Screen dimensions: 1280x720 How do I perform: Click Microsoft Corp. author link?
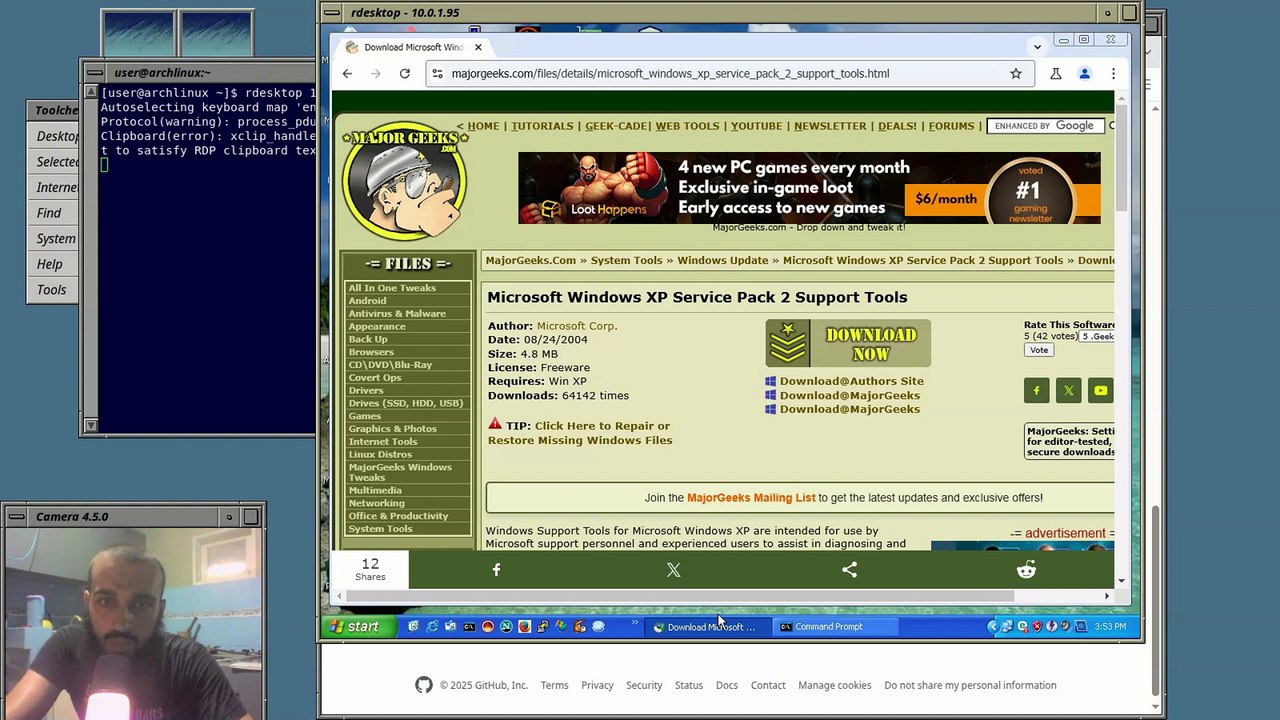click(577, 326)
